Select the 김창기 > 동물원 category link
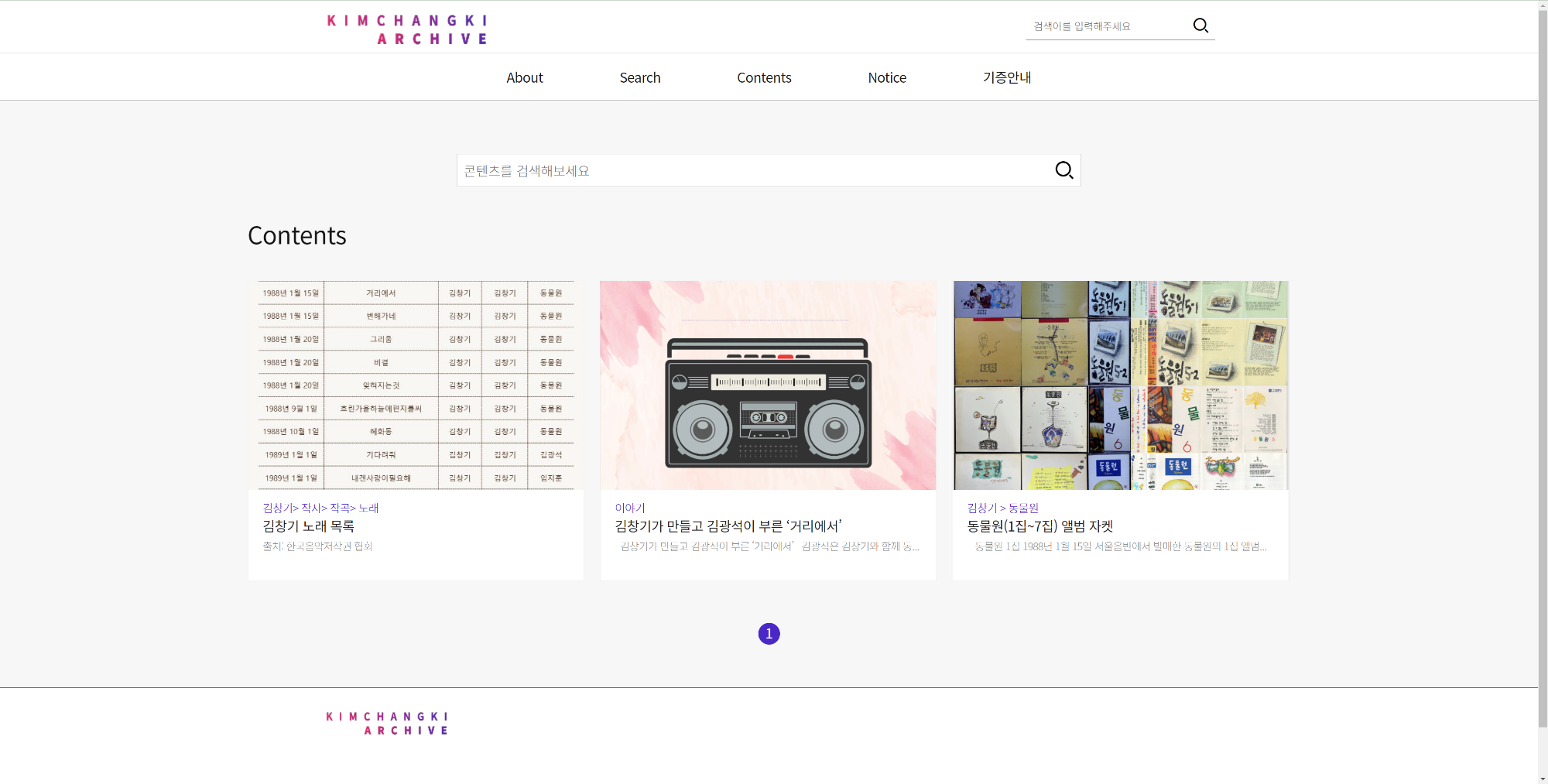The width and height of the screenshot is (1548, 784). click(1002, 508)
